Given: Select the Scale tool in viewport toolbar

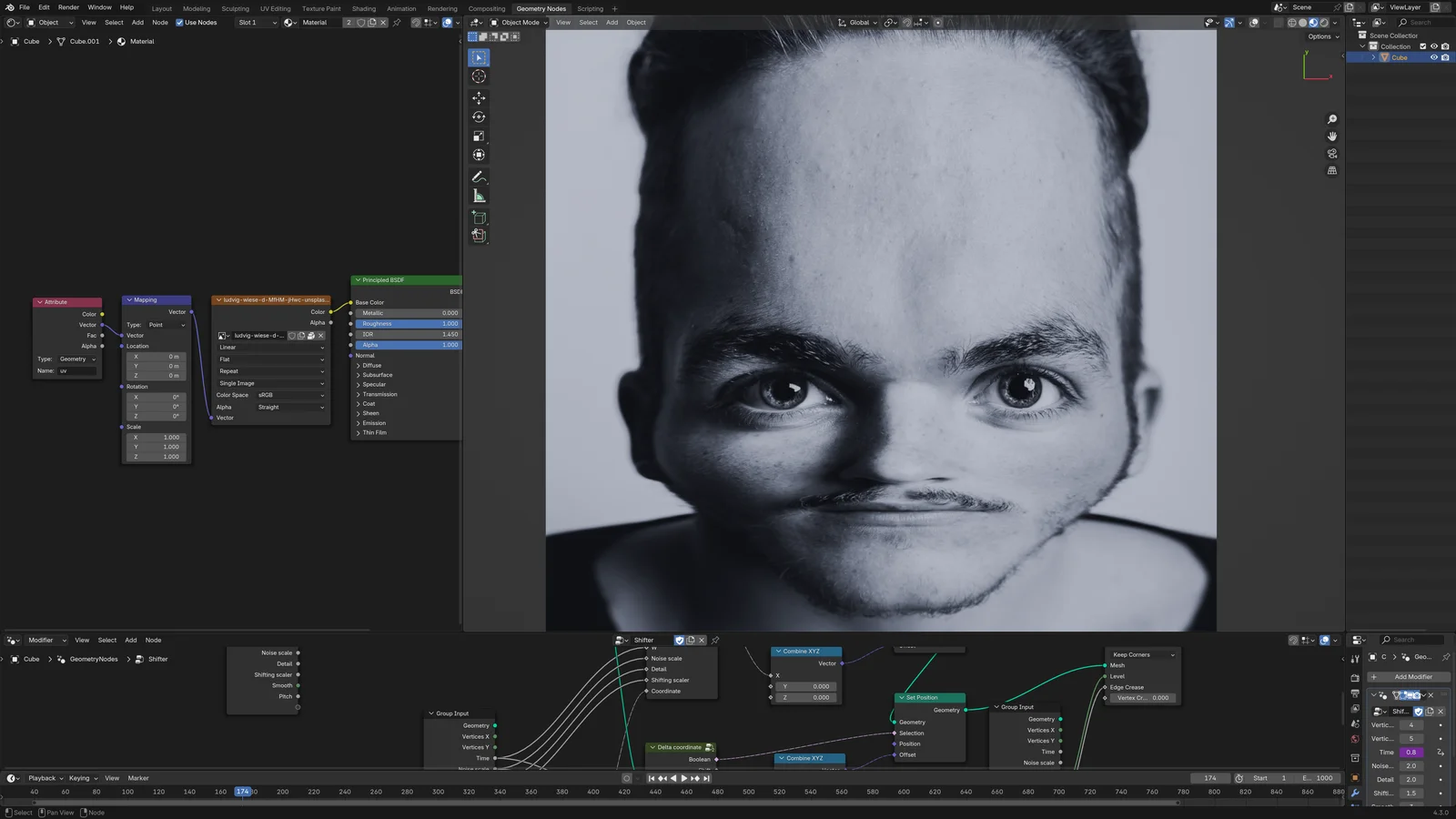Looking at the screenshot, I should 479,136.
